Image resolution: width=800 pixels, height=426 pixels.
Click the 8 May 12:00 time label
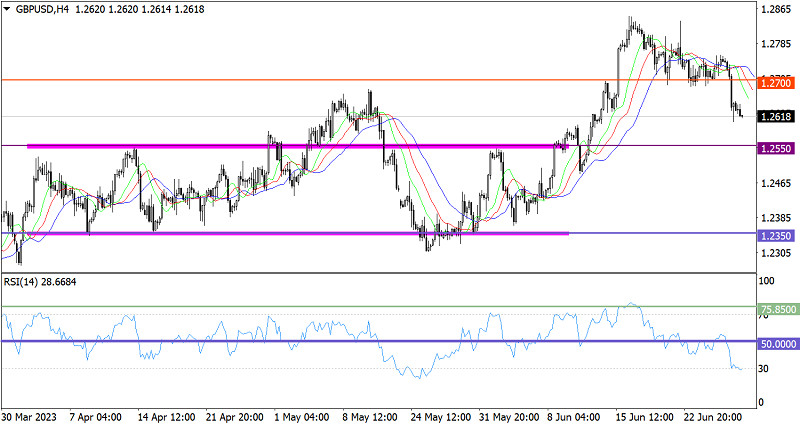(x=369, y=416)
